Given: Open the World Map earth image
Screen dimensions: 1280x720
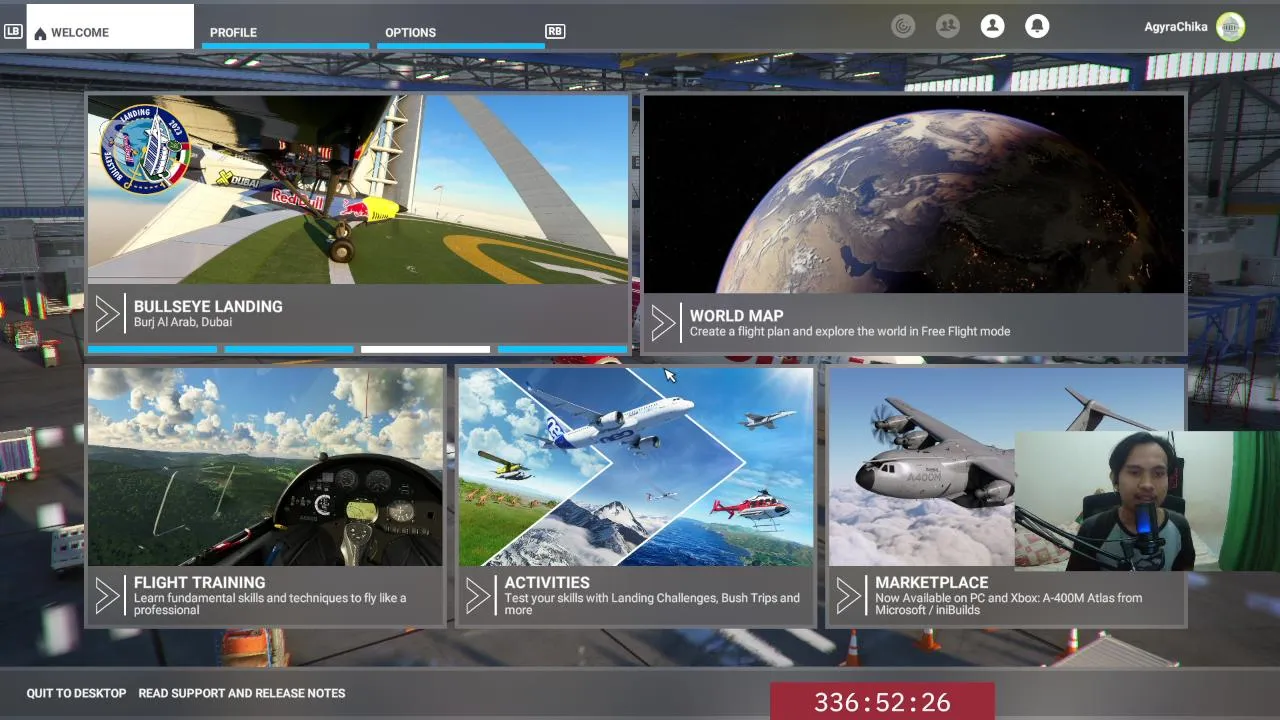Looking at the screenshot, I should point(914,194).
